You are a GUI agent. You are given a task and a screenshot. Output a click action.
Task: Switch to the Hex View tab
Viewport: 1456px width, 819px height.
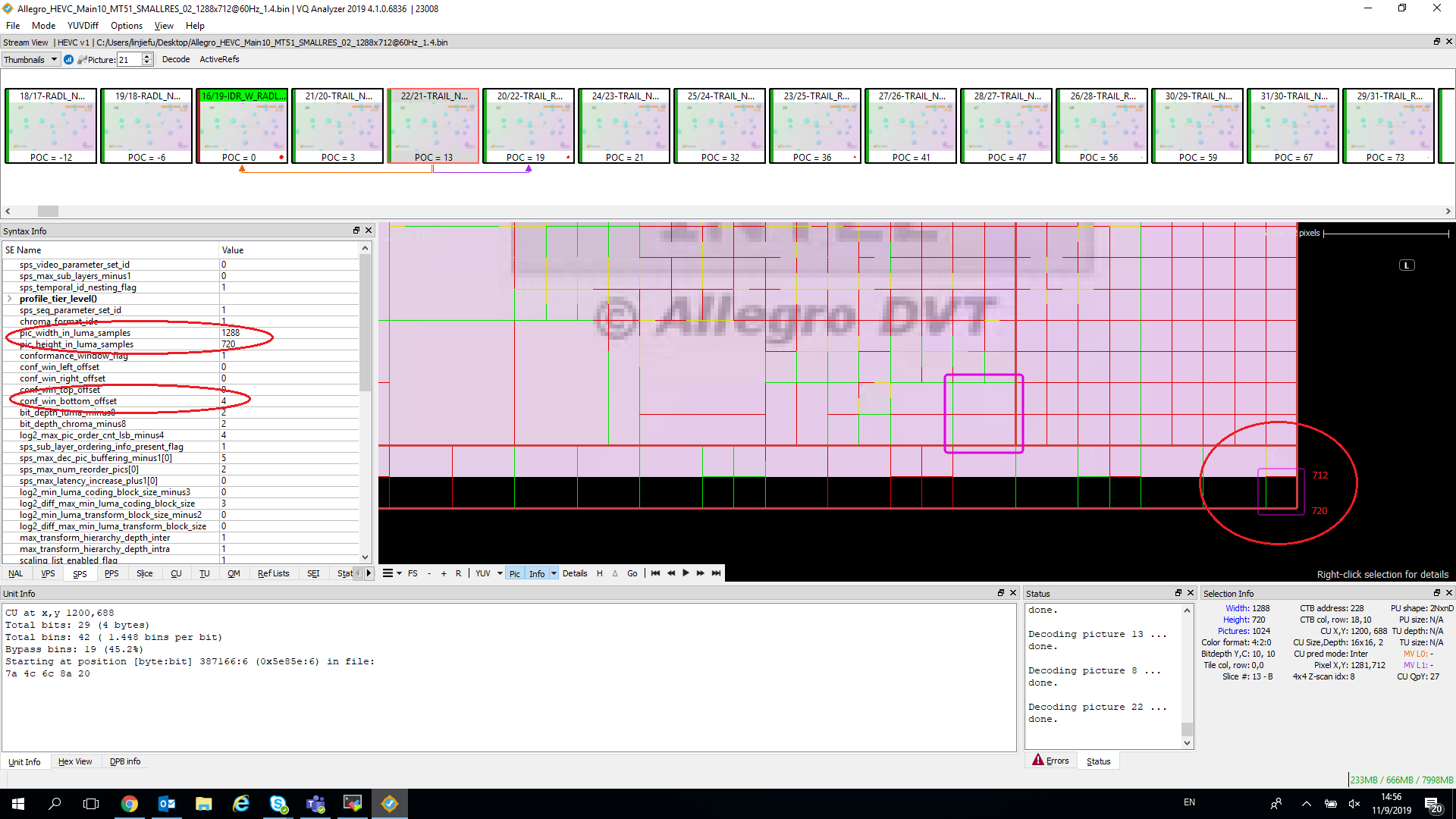point(75,761)
